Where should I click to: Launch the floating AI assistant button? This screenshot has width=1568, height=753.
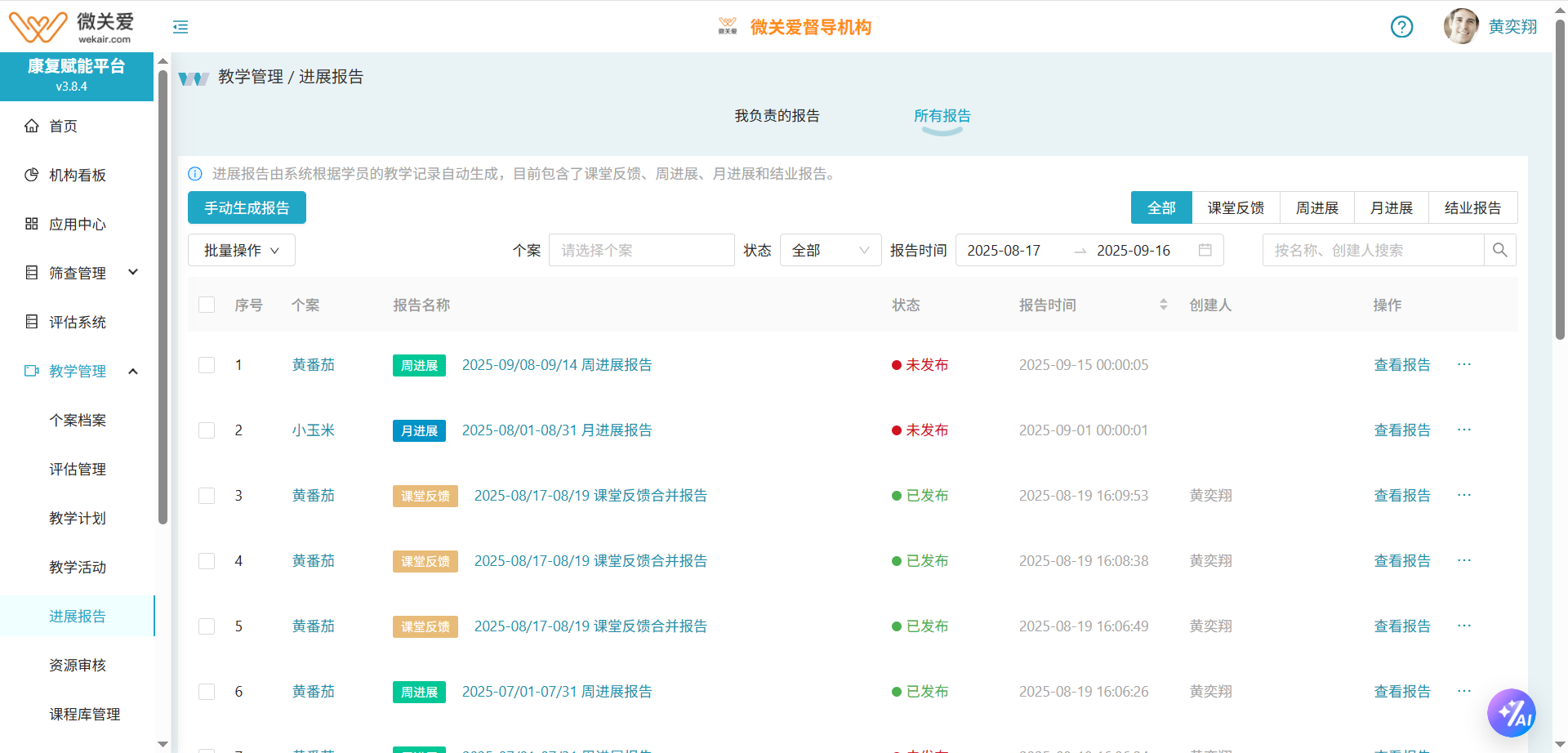click(1511, 713)
